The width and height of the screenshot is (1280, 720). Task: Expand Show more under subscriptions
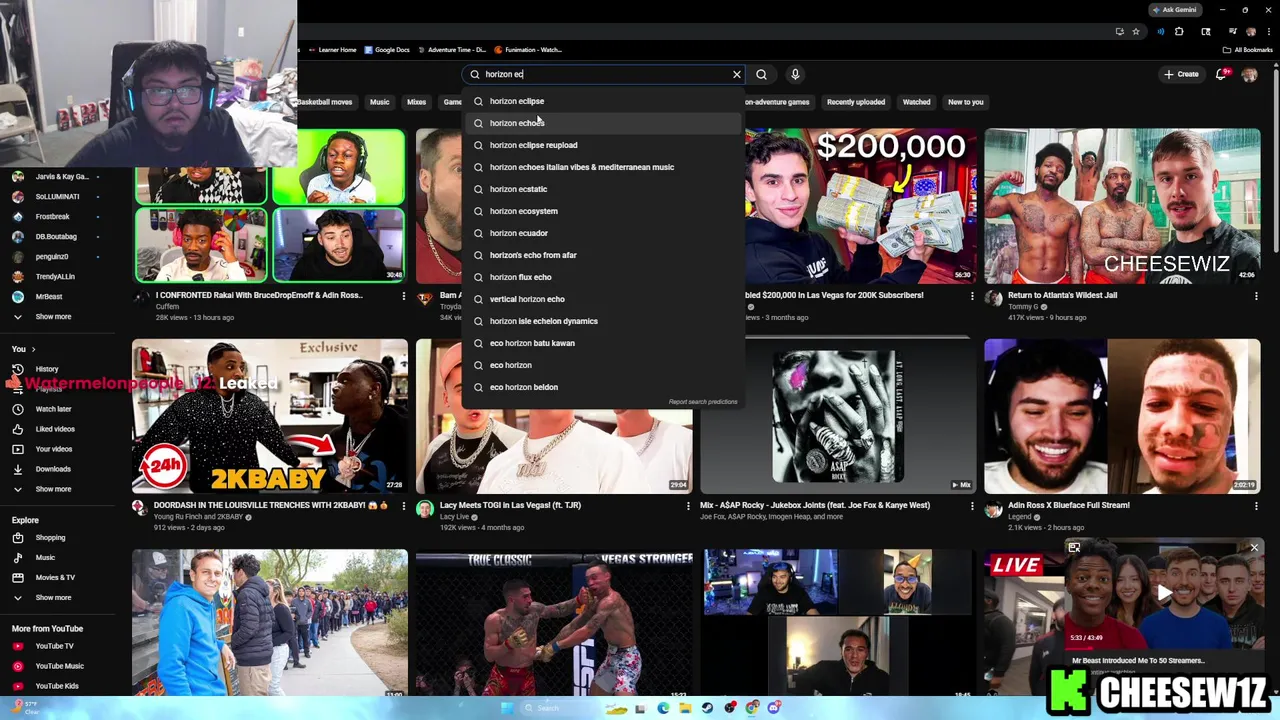53,317
